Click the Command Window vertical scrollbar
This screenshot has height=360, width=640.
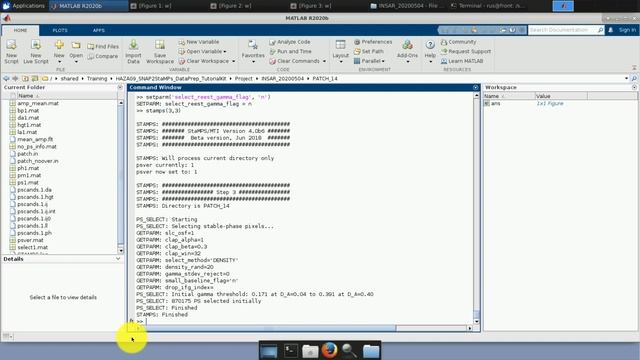476,208
